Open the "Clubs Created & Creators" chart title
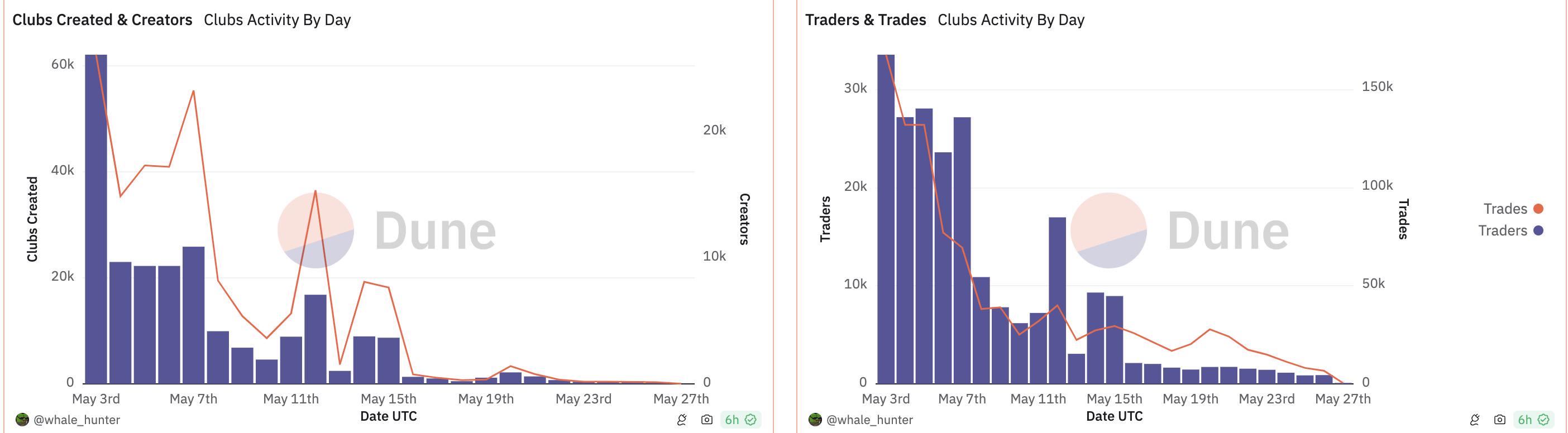Viewport: 1568px width, 433px height. pyautogui.click(x=102, y=20)
